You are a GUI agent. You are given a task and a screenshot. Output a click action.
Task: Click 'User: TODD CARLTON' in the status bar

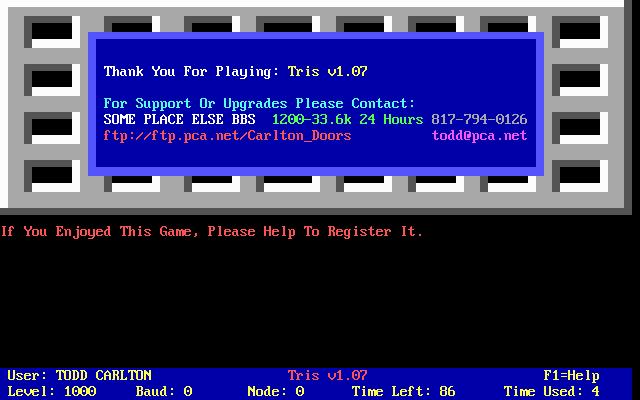click(80, 376)
